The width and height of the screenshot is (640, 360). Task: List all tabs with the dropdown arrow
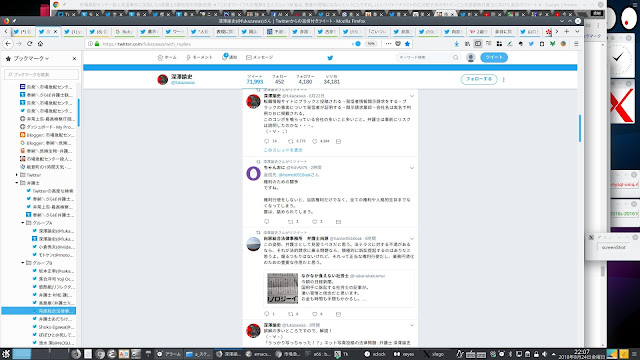pyautogui.click(x=577, y=31)
